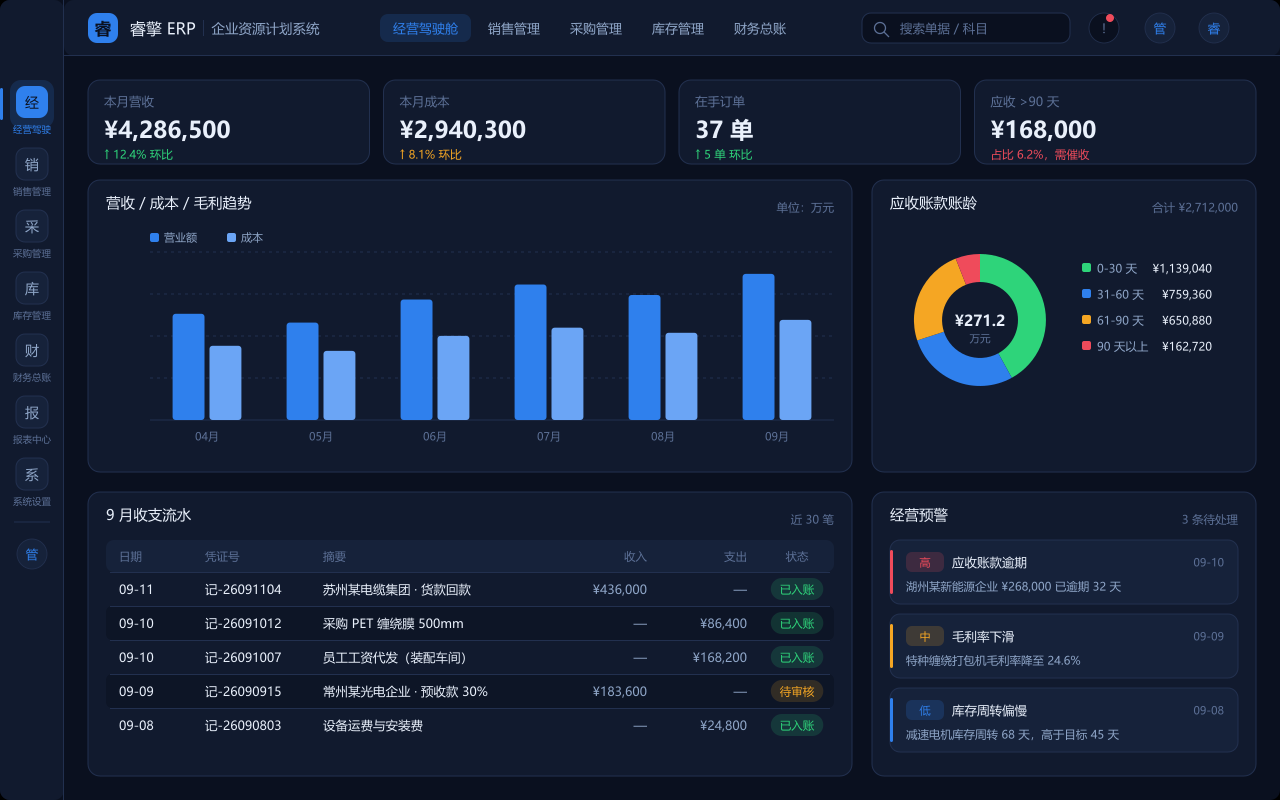Click the 本月营收 KPI card
The height and width of the screenshot is (800, 1280).
click(x=229, y=122)
